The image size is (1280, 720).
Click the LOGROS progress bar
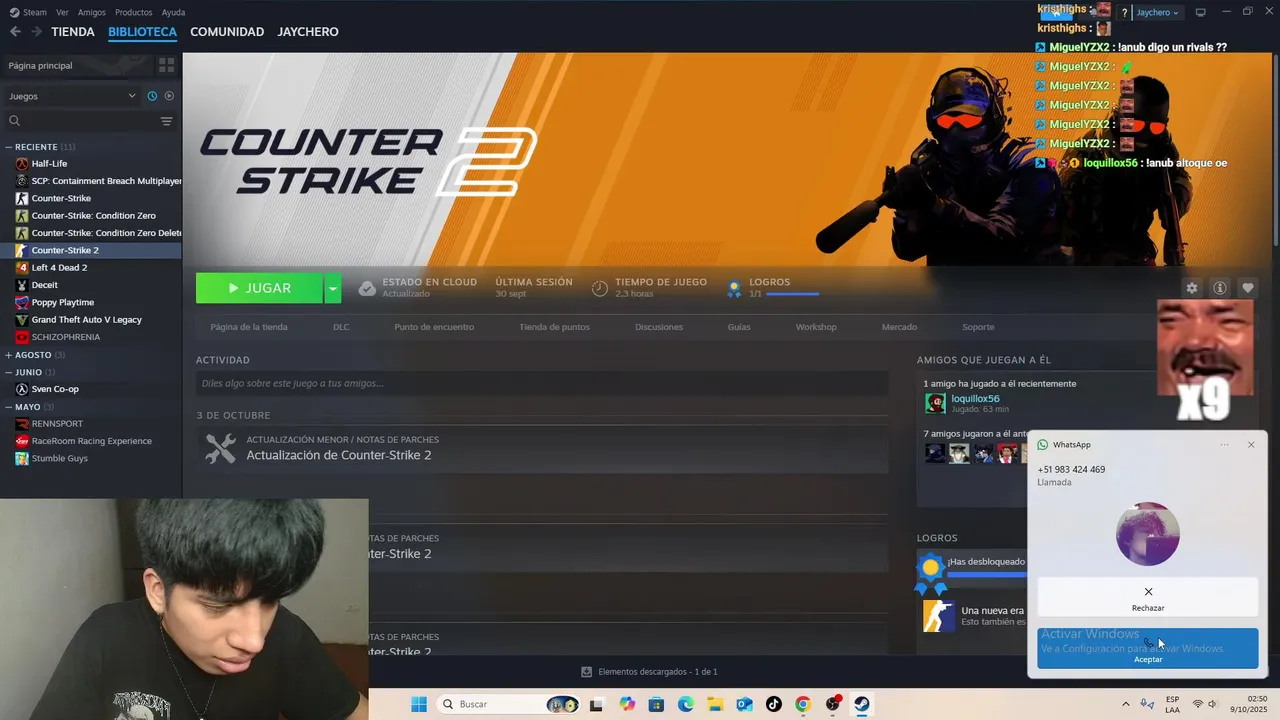click(x=792, y=294)
